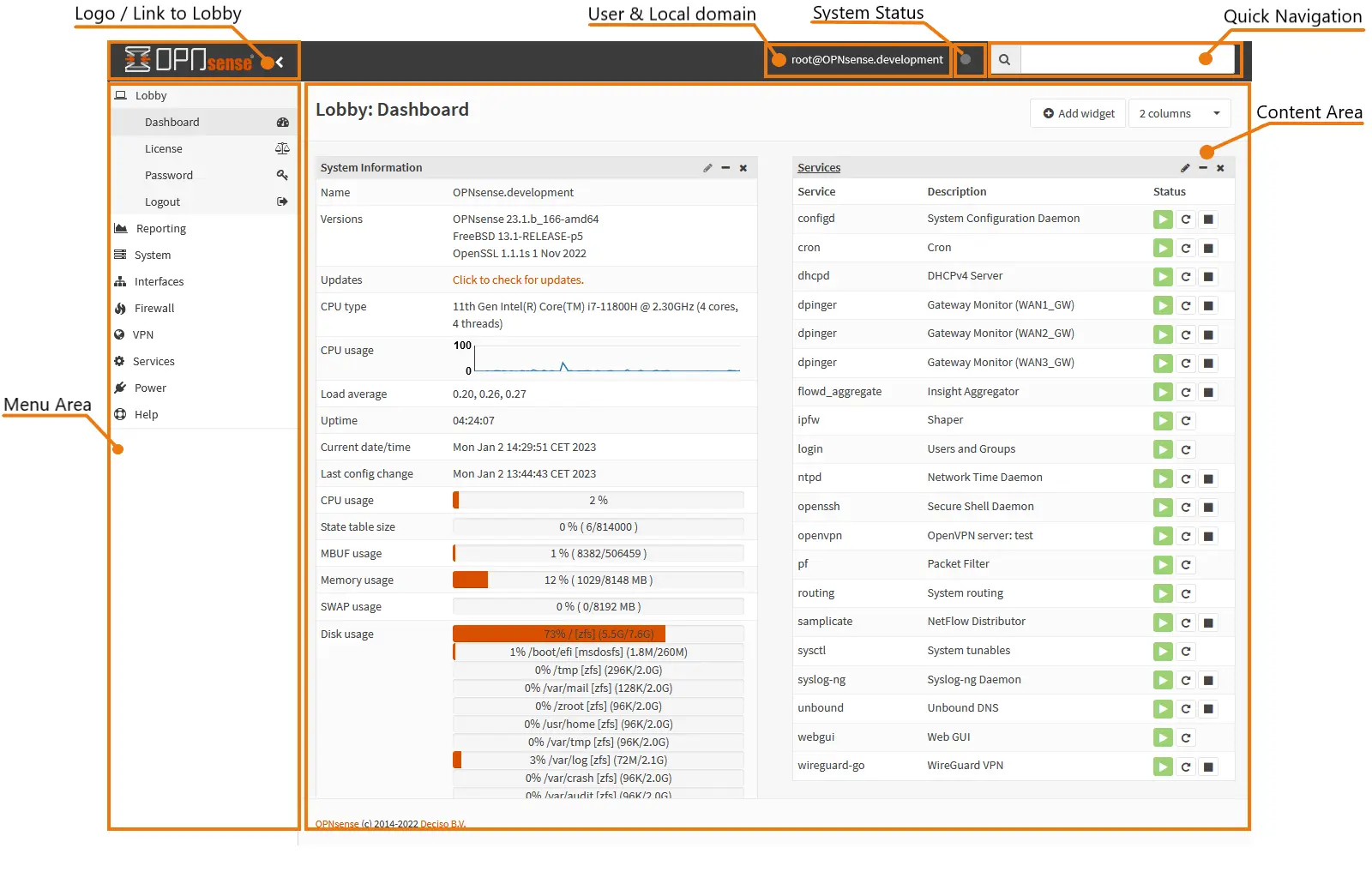The image size is (1372, 890).
Task: Click the system status indicator dot
Action: pyautogui.click(x=966, y=59)
